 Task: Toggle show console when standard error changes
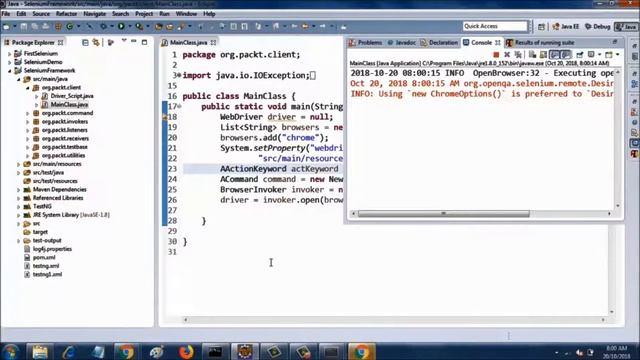[x=566, y=55]
